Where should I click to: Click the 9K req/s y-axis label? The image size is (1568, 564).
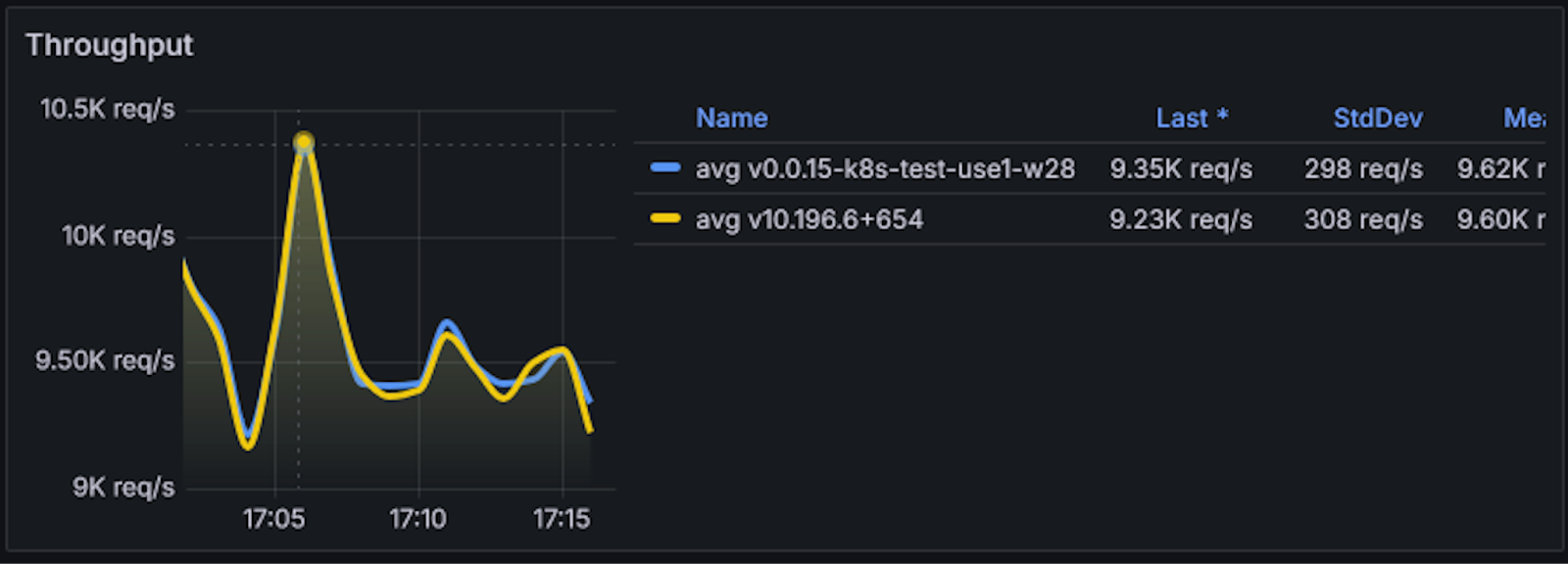[123, 487]
